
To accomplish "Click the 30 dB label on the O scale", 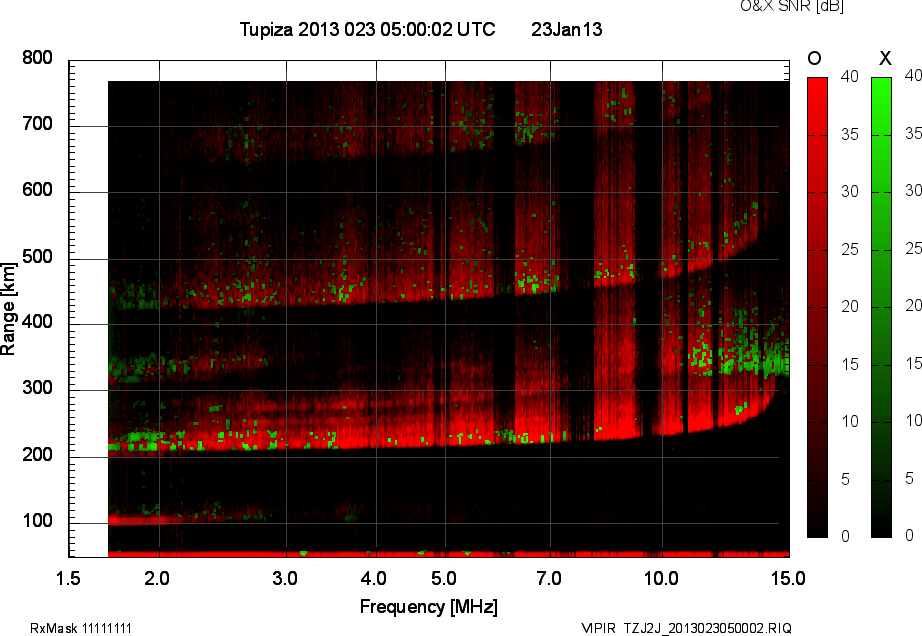I will [x=850, y=191].
